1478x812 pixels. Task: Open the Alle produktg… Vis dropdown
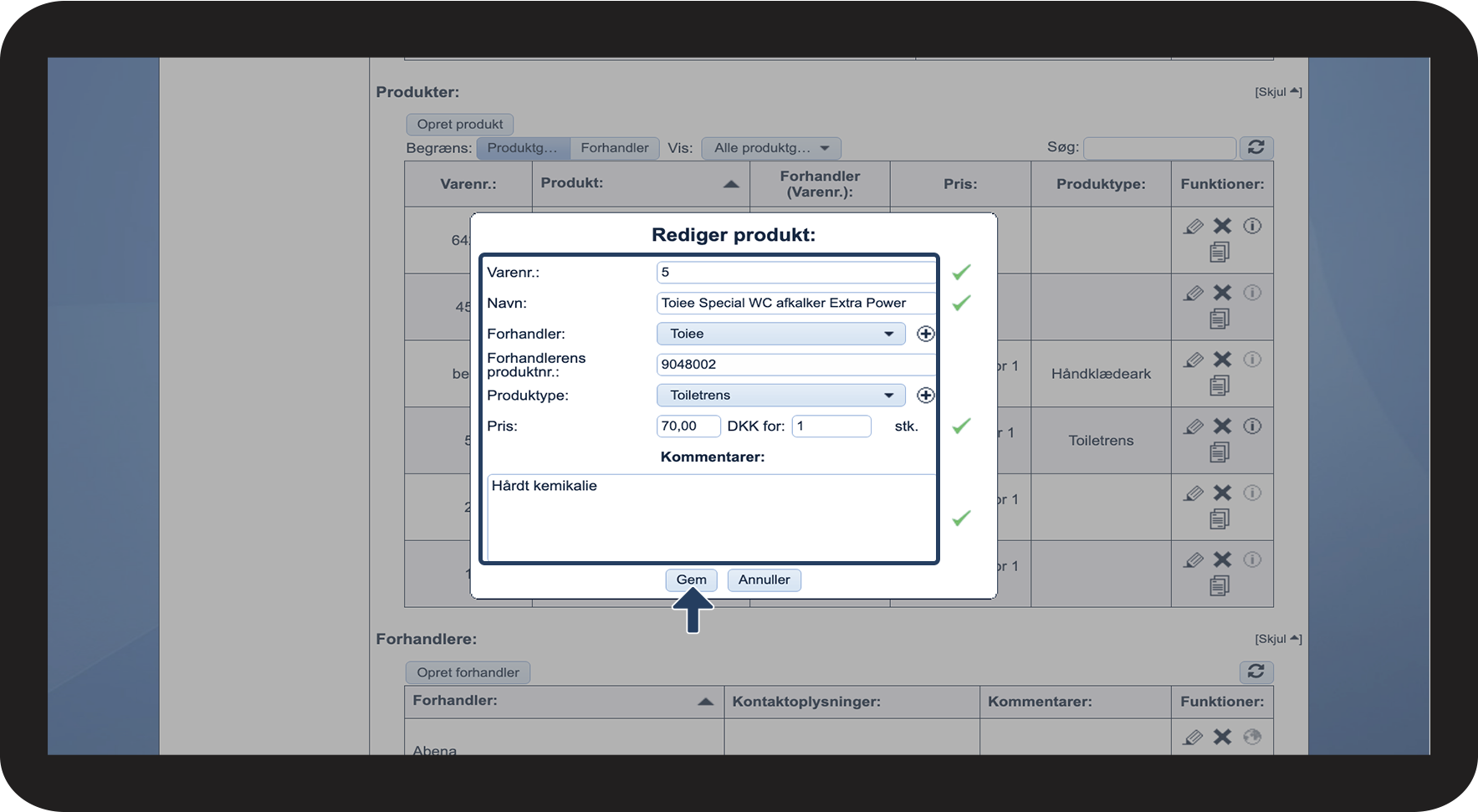pos(771,148)
